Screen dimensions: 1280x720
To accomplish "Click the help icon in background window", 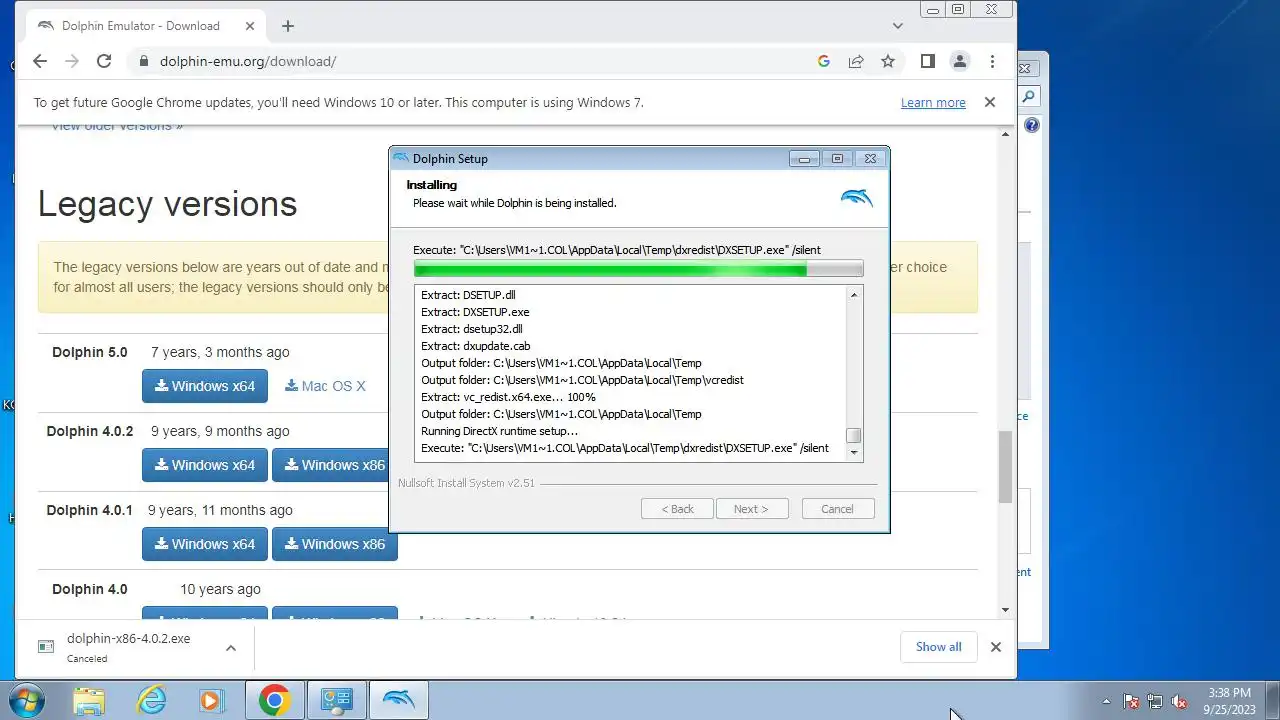I will click(1031, 125).
